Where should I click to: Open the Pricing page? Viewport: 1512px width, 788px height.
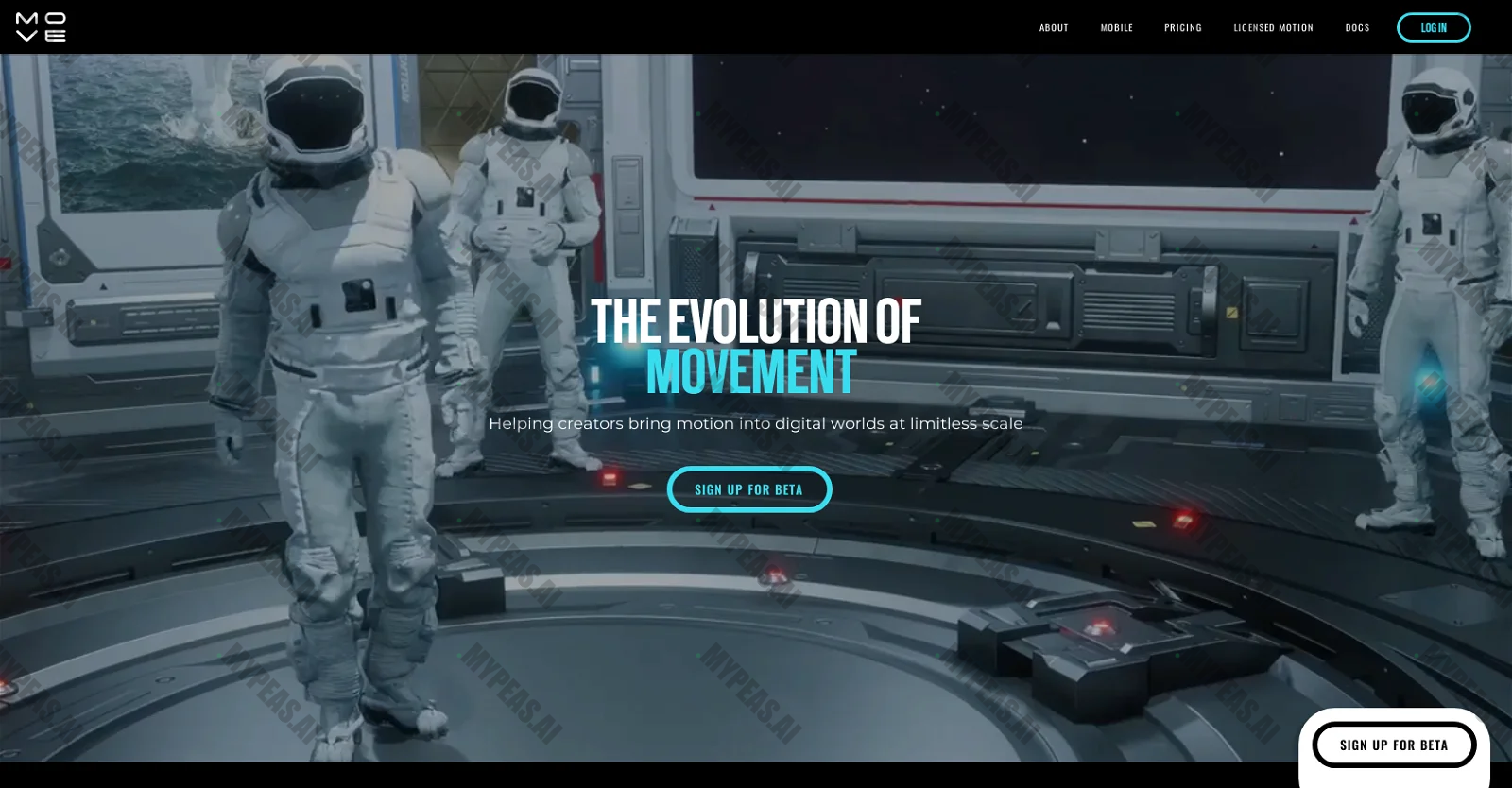(1183, 27)
